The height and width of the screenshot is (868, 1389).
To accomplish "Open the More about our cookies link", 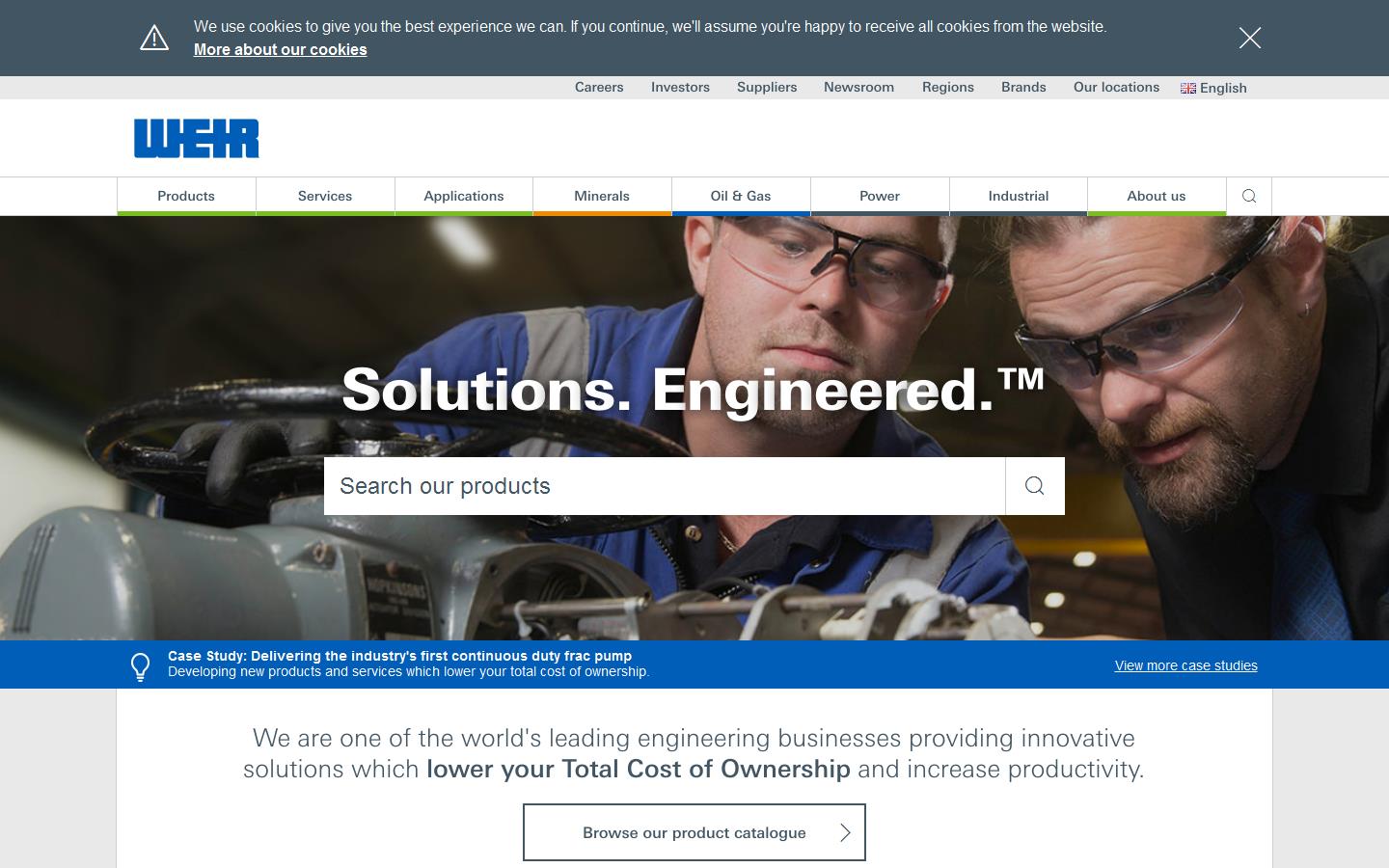I will pyautogui.click(x=281, y=49).
